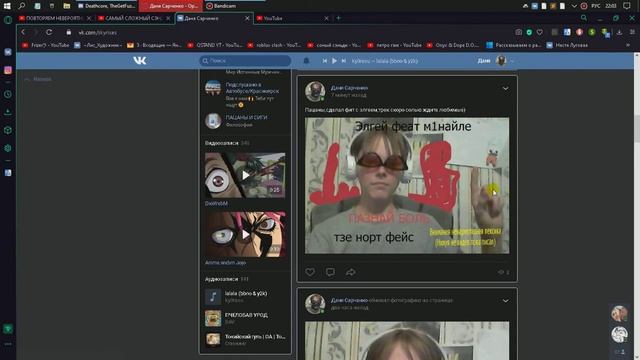Open History clock in Opera sidebar
The width and height of the screenshot is (640, 360).
point(8,94)
